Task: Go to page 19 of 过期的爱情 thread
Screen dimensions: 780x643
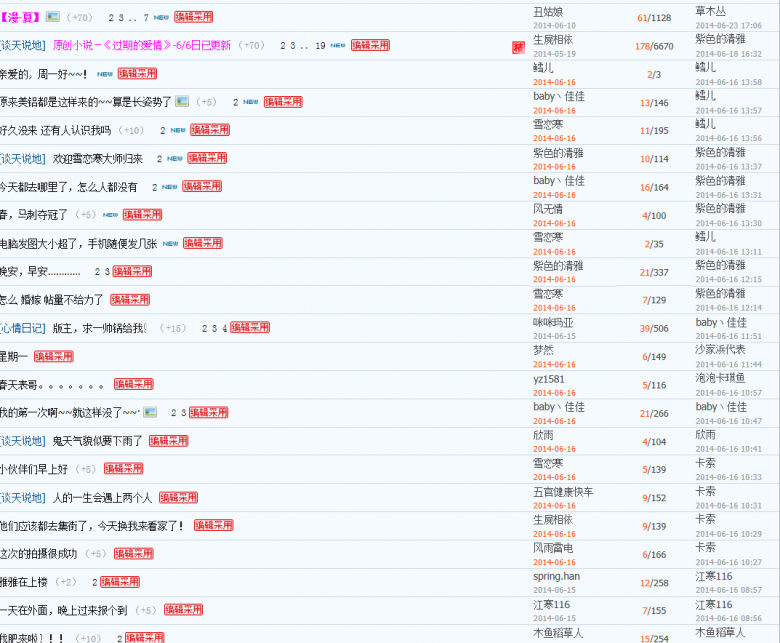Action: [x=319, y=45]
